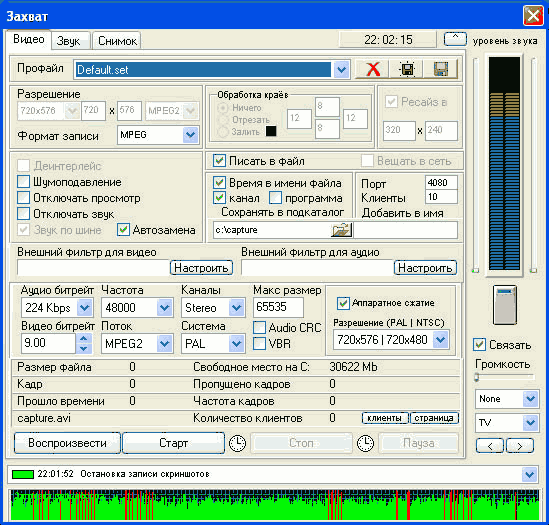
Task: Click the save-as profile floppy icon
Action: [440, 69]
